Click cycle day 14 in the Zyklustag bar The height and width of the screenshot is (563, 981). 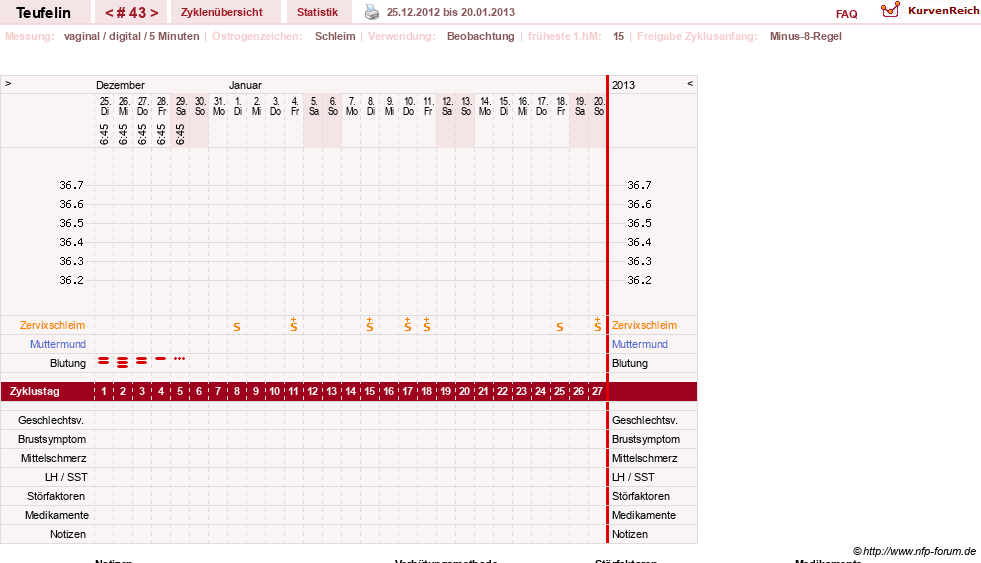click(350, 392)
